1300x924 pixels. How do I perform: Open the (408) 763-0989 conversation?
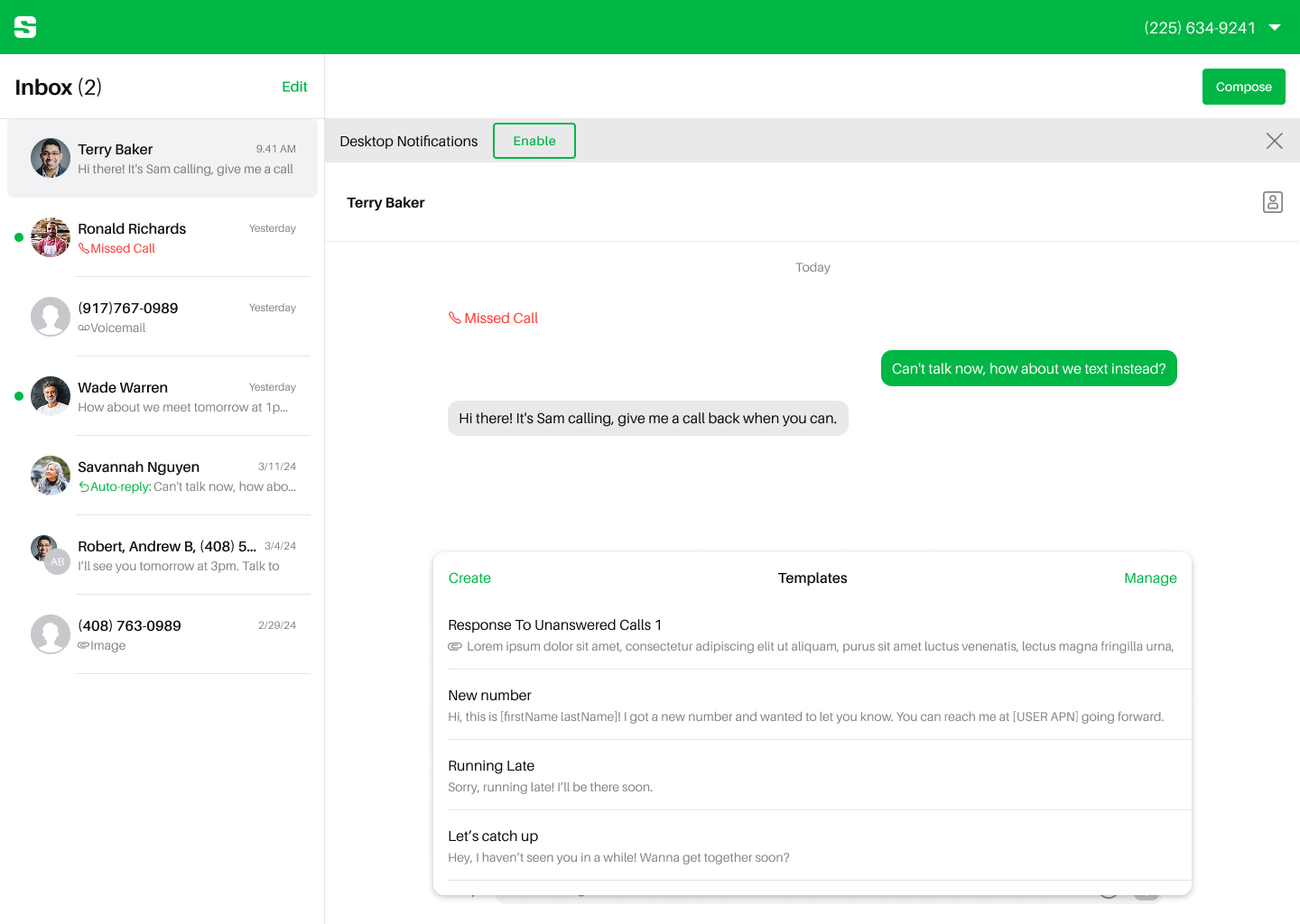pos(162,634)
